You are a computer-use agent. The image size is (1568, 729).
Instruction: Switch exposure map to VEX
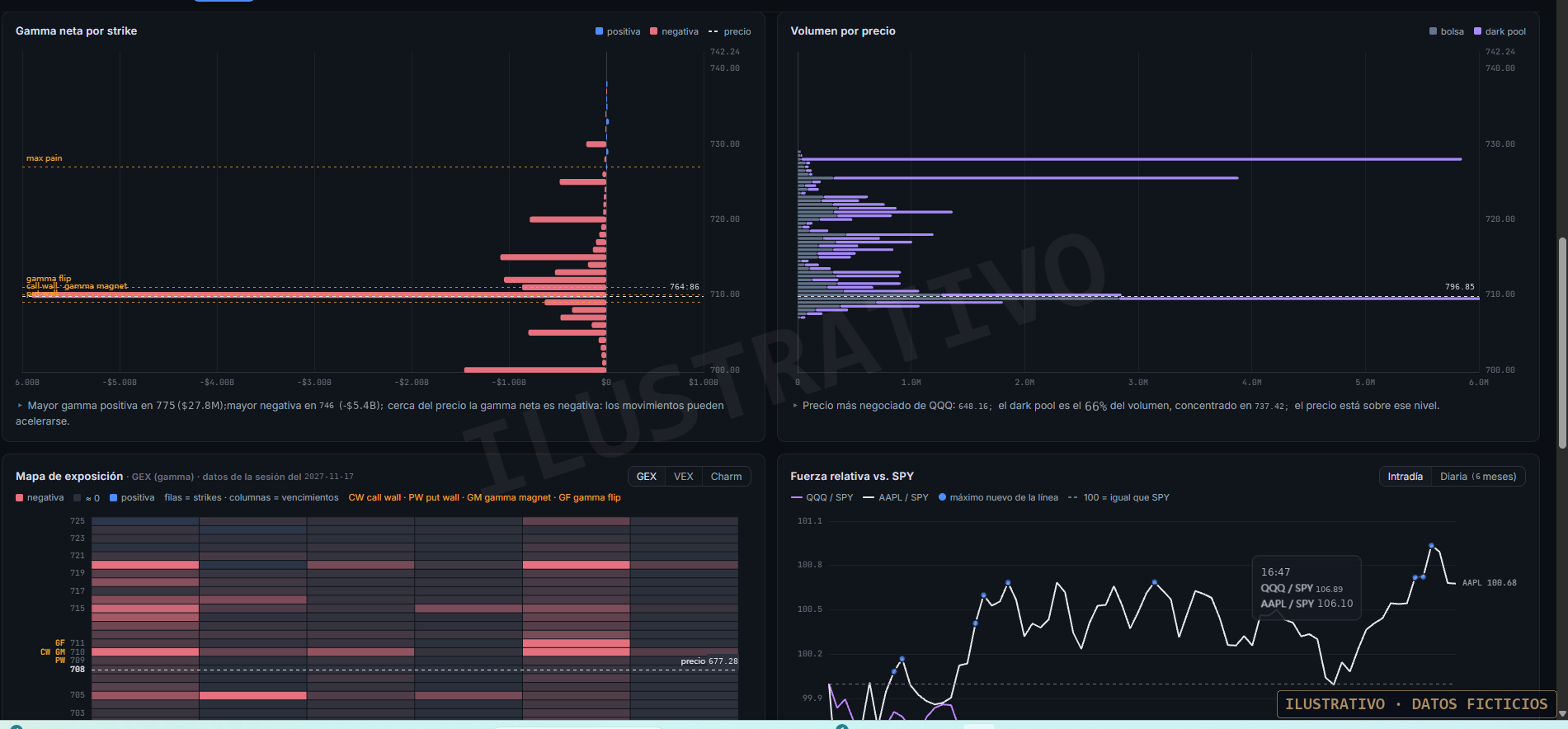pos(684,477)
